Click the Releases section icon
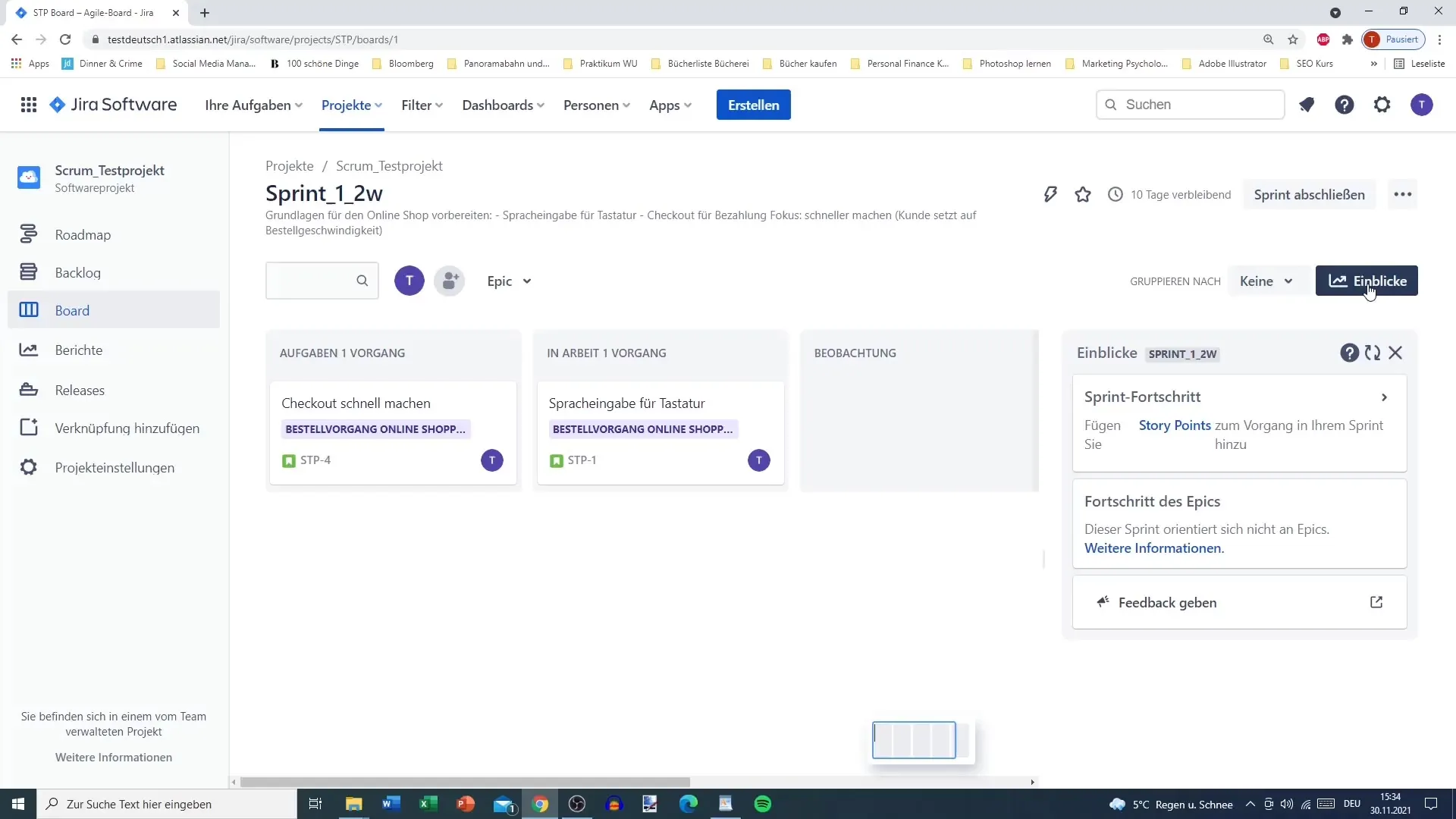 28,389
